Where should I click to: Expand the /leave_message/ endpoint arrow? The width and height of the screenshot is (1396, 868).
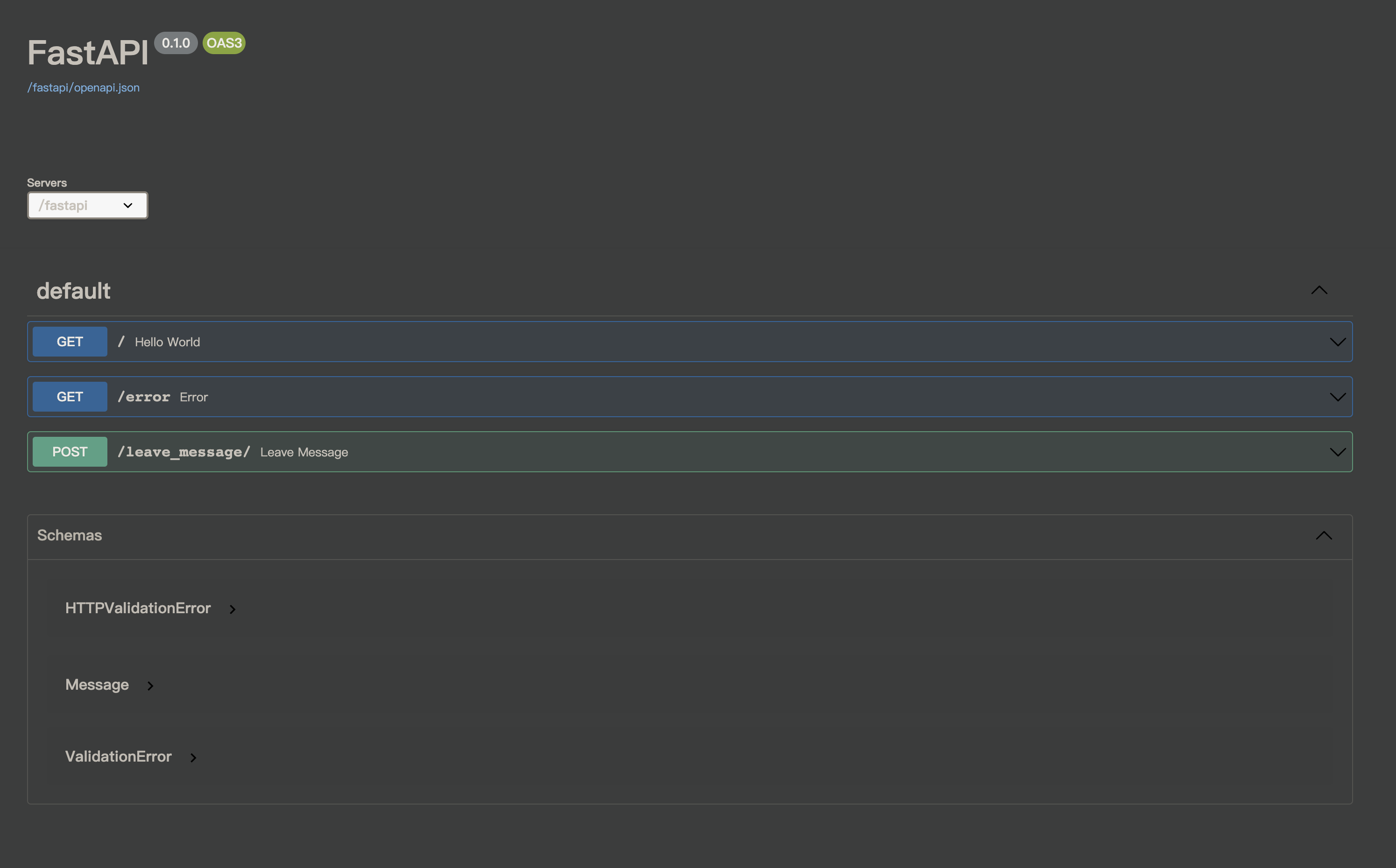pyautogui.click(x=1338, y=452)
